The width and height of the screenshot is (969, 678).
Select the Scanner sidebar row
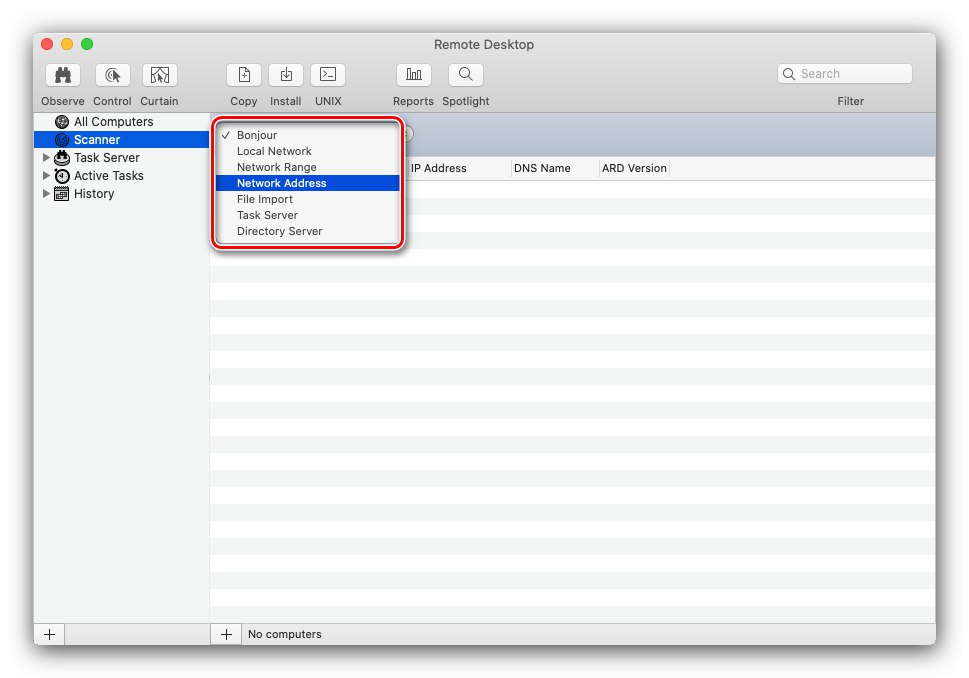[x=122, y=140]
